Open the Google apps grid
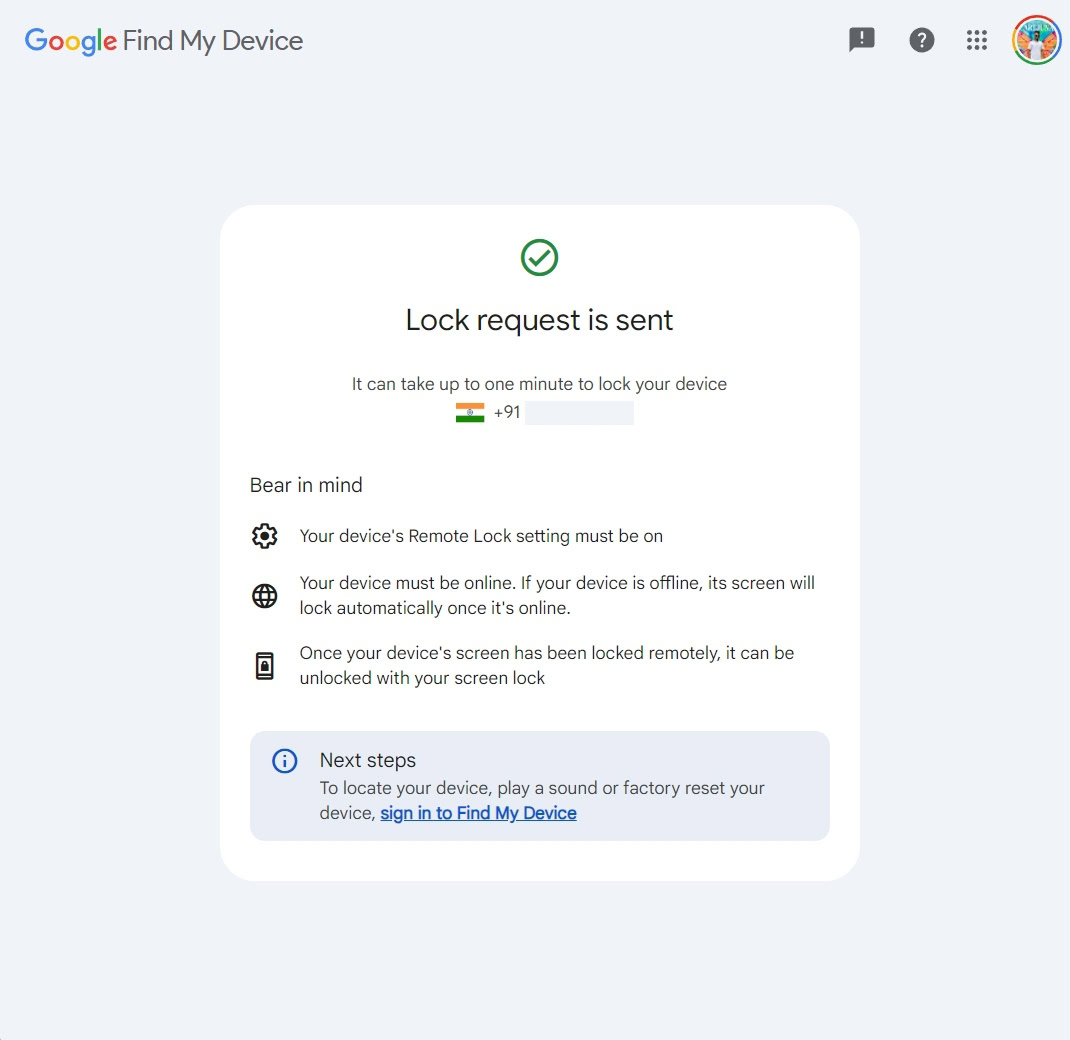The height and width of the screenshot is (1040, 1070). [x=977, y=40]
